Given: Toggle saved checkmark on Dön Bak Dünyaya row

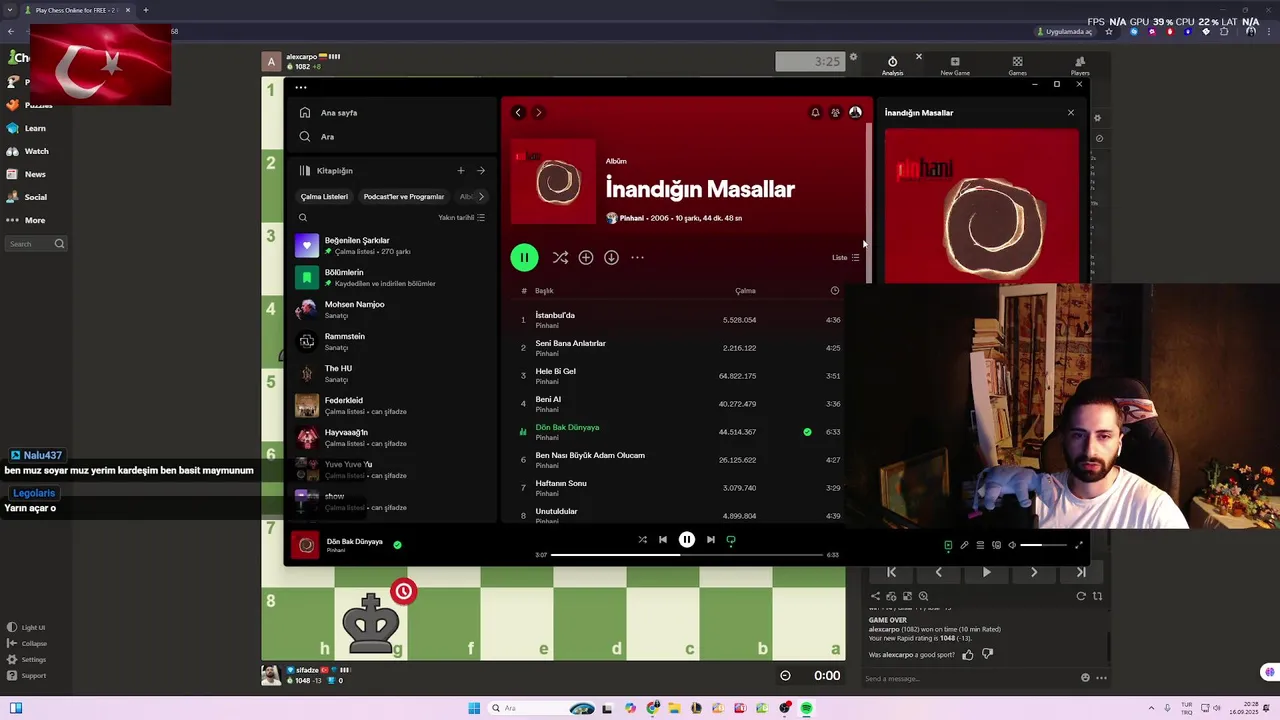Looking at the screenshot, I should point(807,432).
